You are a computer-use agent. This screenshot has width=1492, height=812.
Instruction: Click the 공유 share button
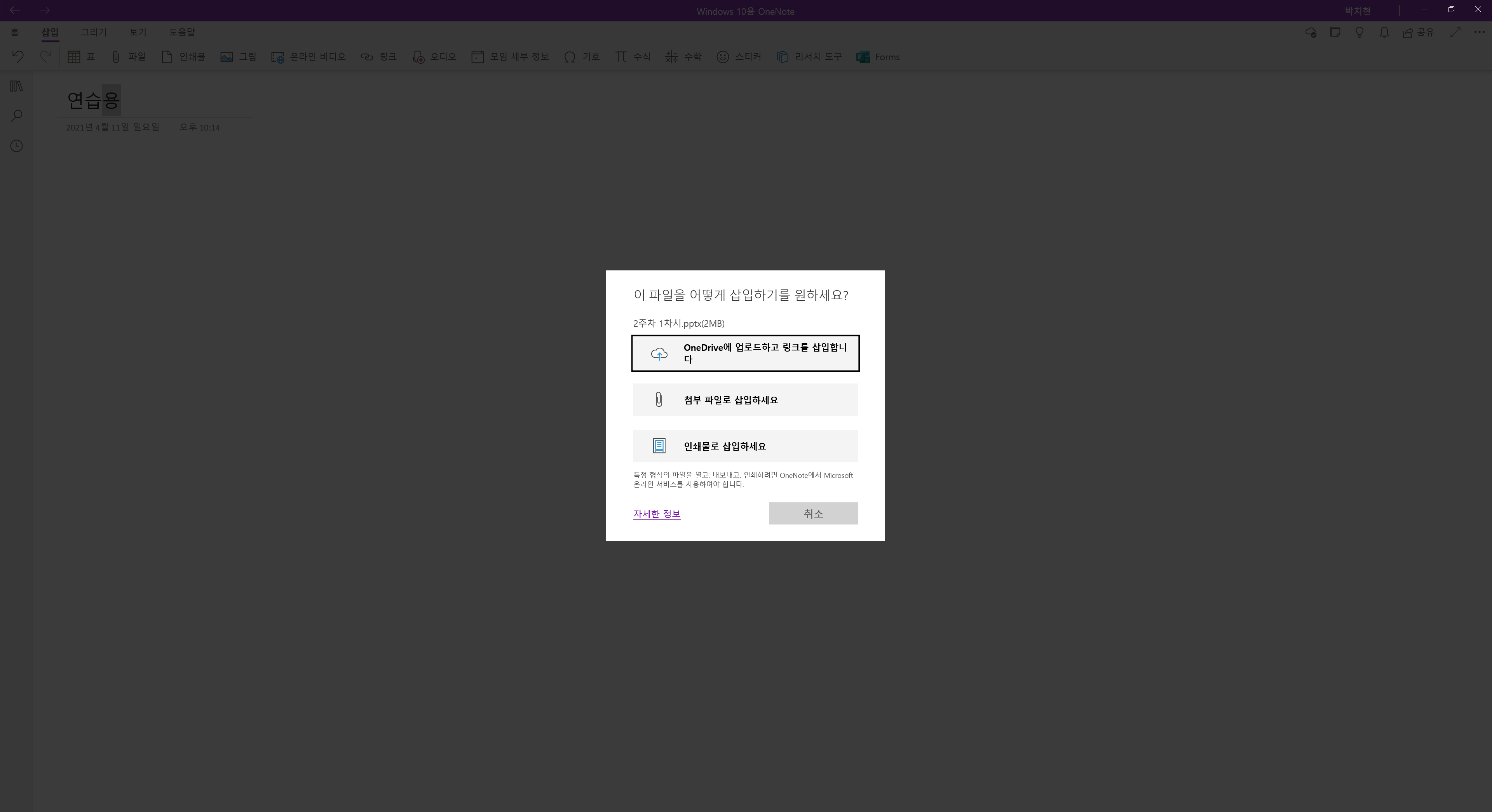1418,32
